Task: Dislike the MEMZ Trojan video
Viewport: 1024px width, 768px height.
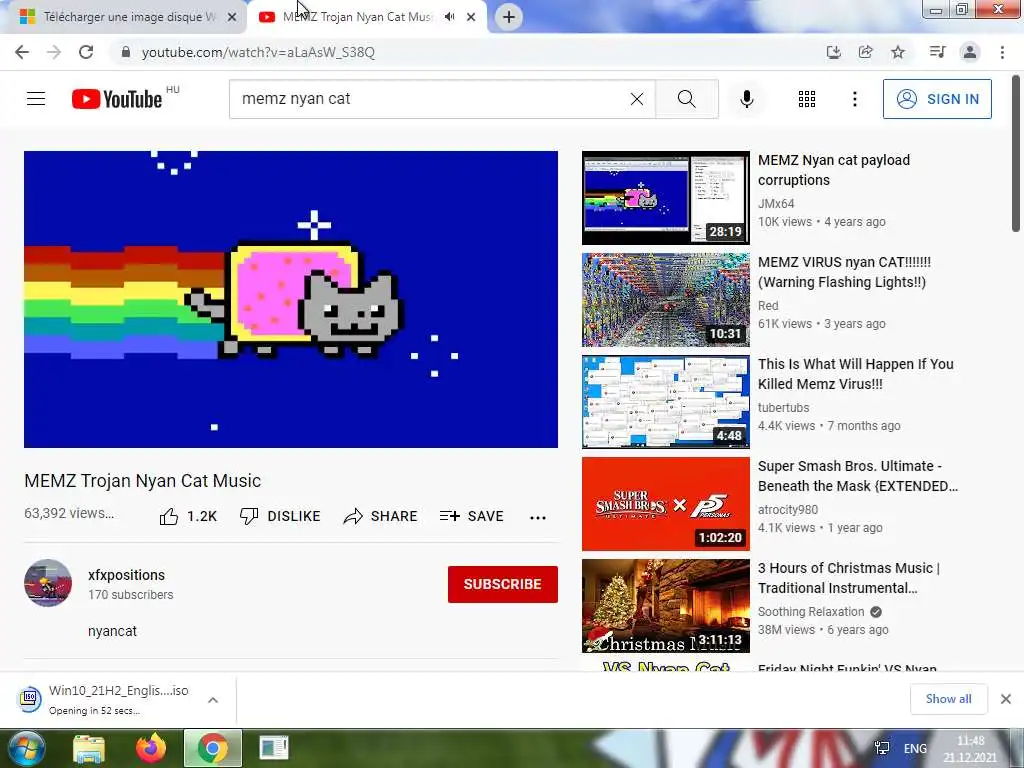Action: (x=280, y=517)
